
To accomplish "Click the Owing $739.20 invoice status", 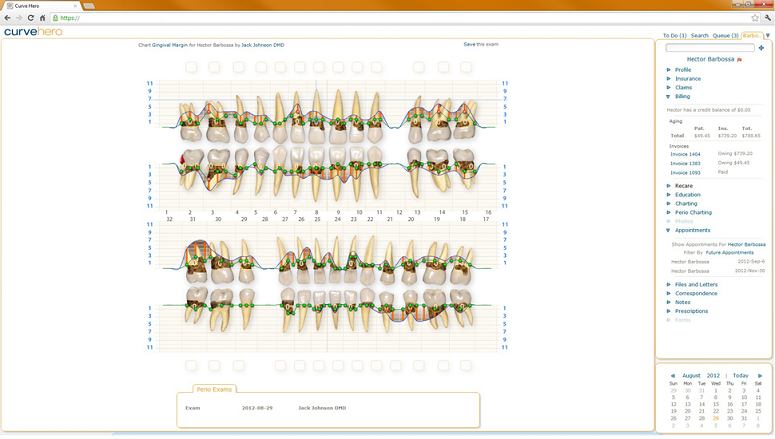I will point(735,154).
